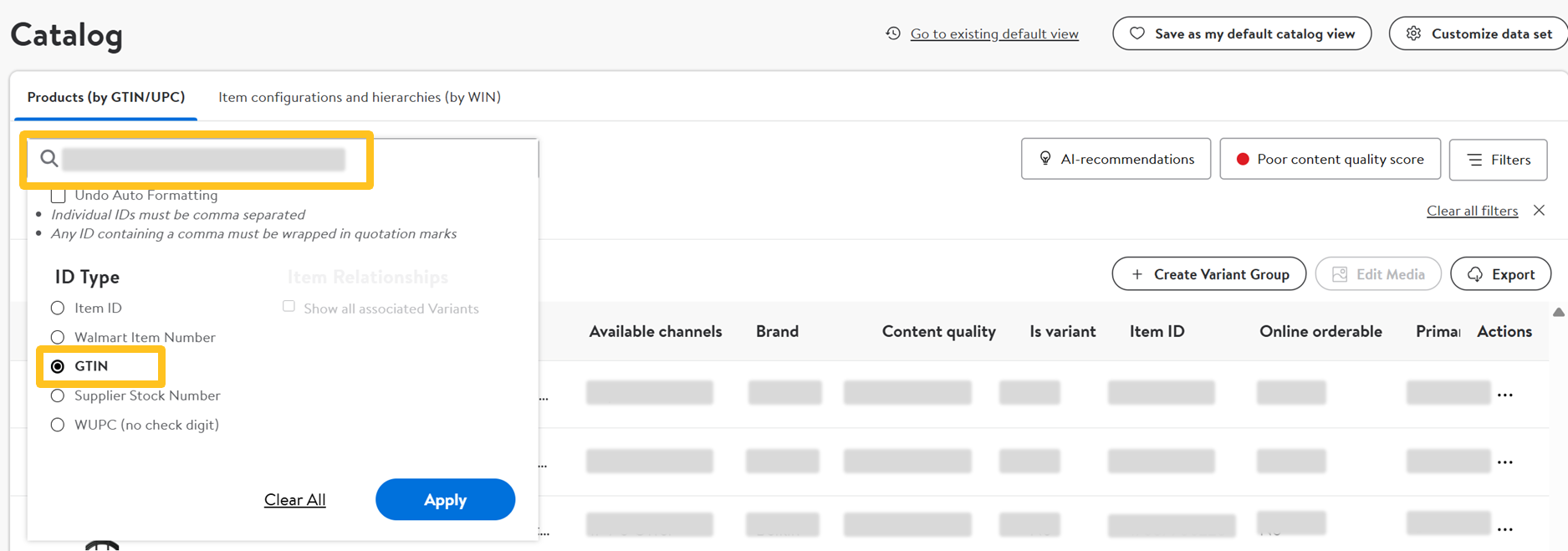Image resolution: width=1568 pixels, height=551 pixels.
Task: Switch to Item configurations and hierarchies tab
Action: click(360, 97)
